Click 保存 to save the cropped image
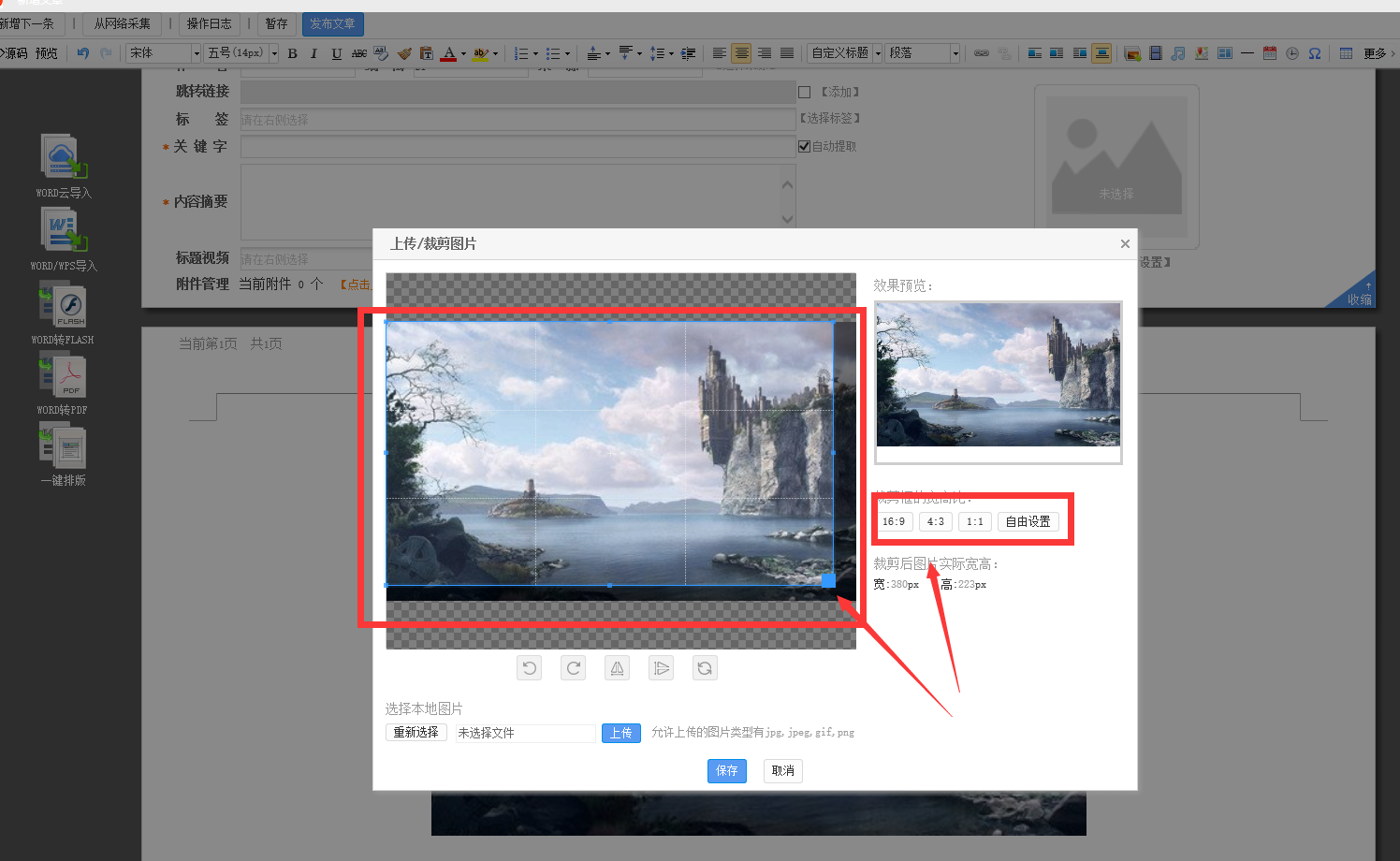 (x=727, y=770)
